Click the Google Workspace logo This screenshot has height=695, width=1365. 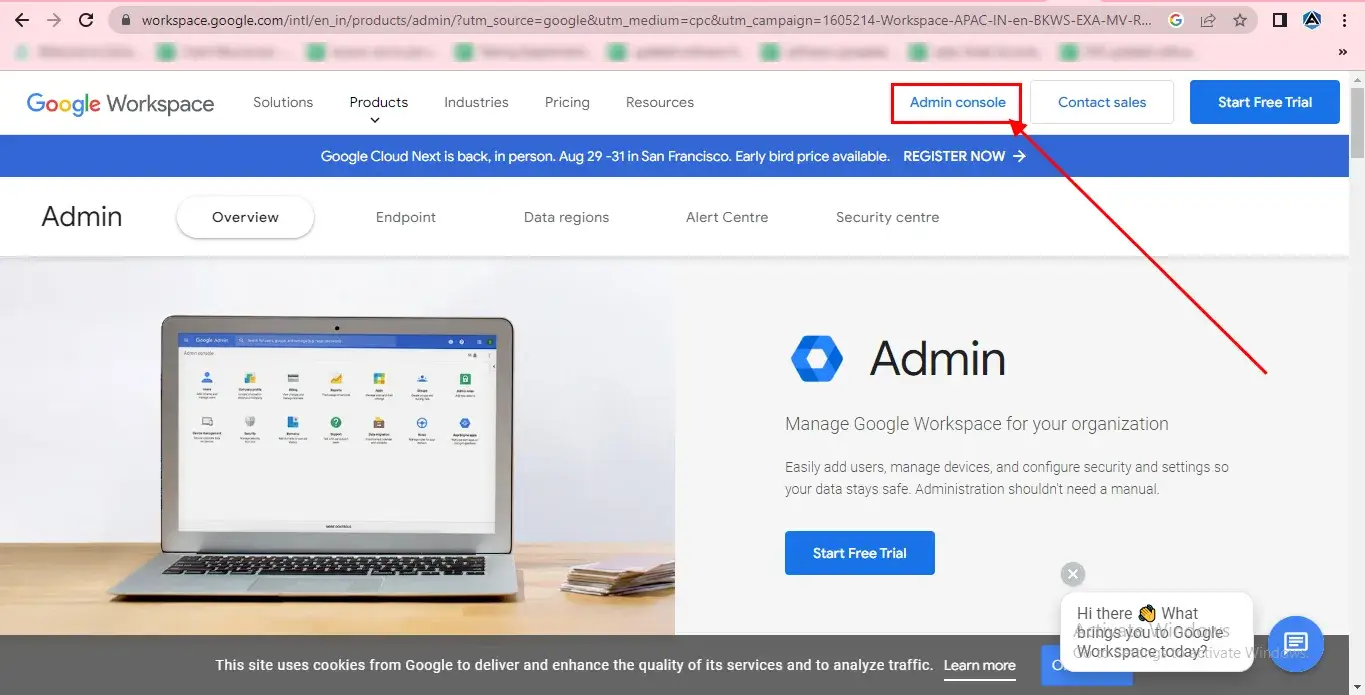120,103
